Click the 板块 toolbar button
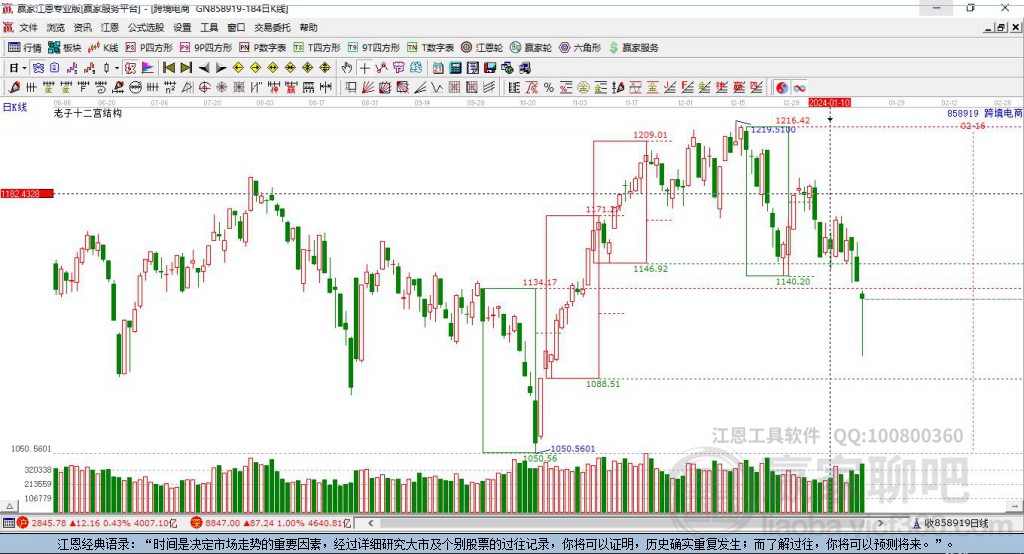 (65, 48)
